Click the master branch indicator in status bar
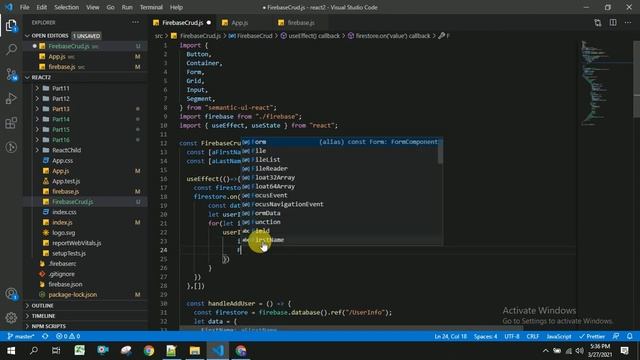Screen dimensions: 640x360 (21, 336)
